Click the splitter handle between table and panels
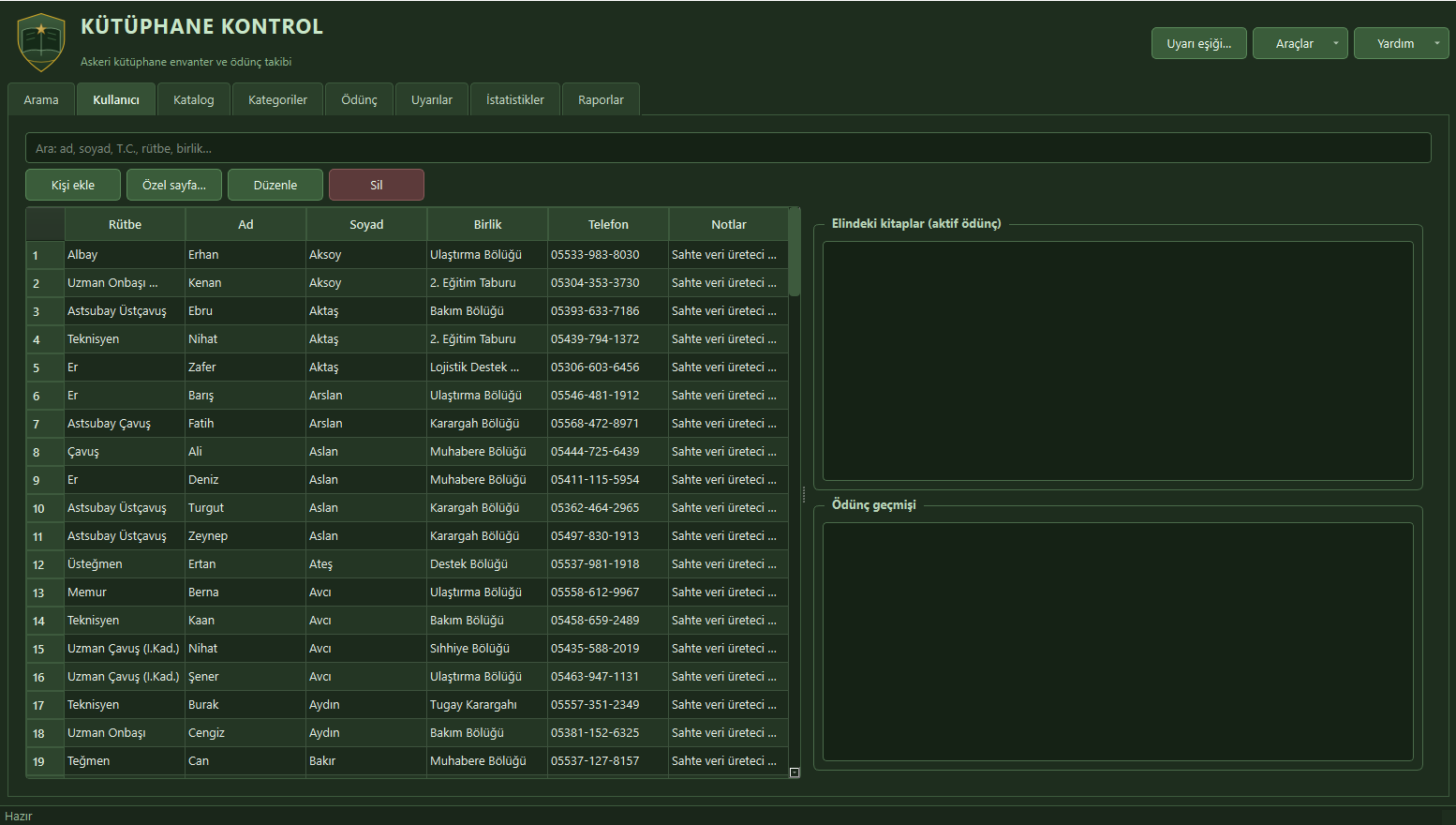 coord(804,494)
